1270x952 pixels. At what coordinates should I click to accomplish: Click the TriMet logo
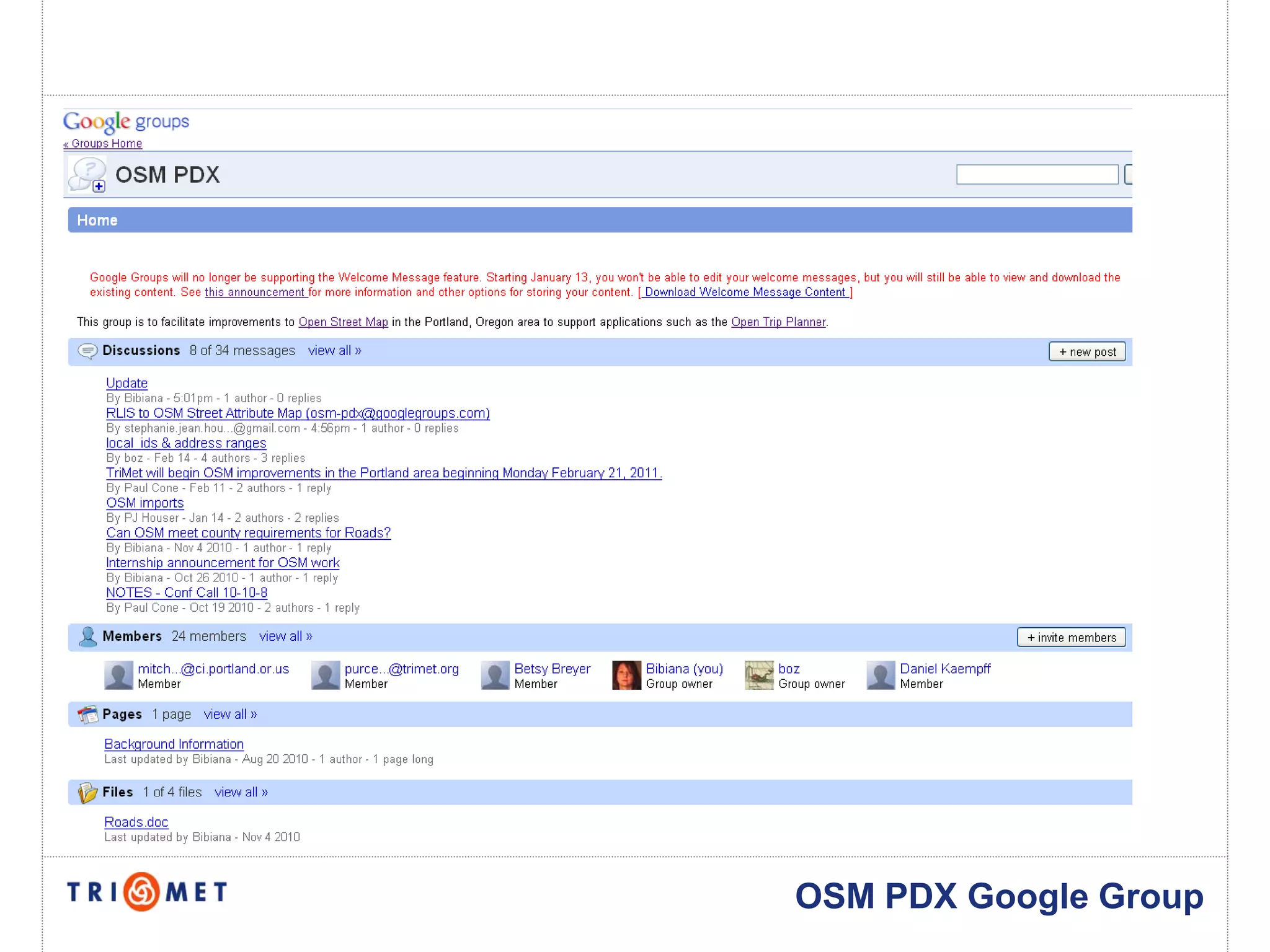pos(147,892)
